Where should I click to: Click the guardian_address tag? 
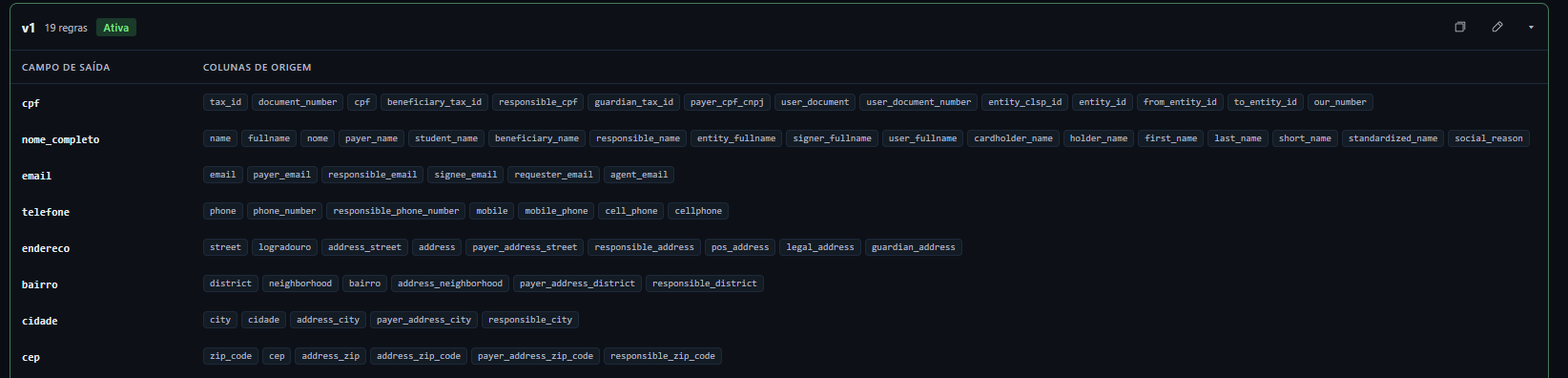(914, 247)
